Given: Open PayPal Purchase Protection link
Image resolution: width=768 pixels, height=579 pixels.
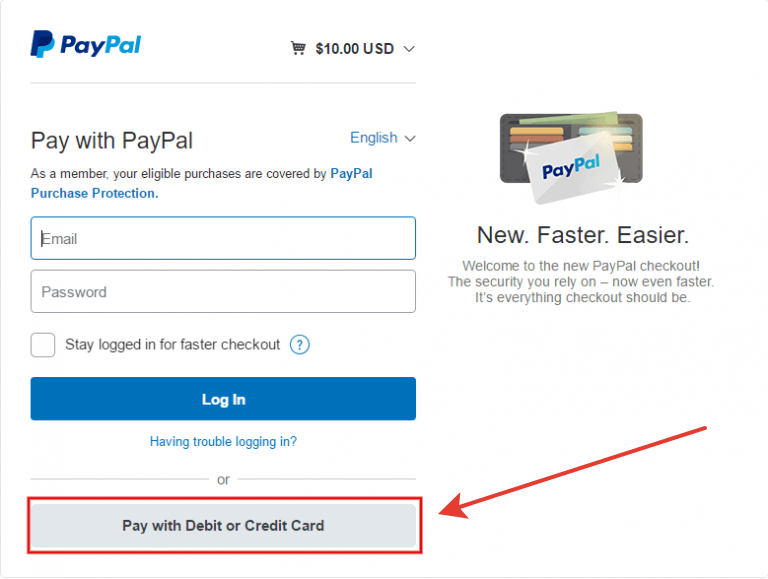Looking at the screenshot, I should [x=201, y=183].
